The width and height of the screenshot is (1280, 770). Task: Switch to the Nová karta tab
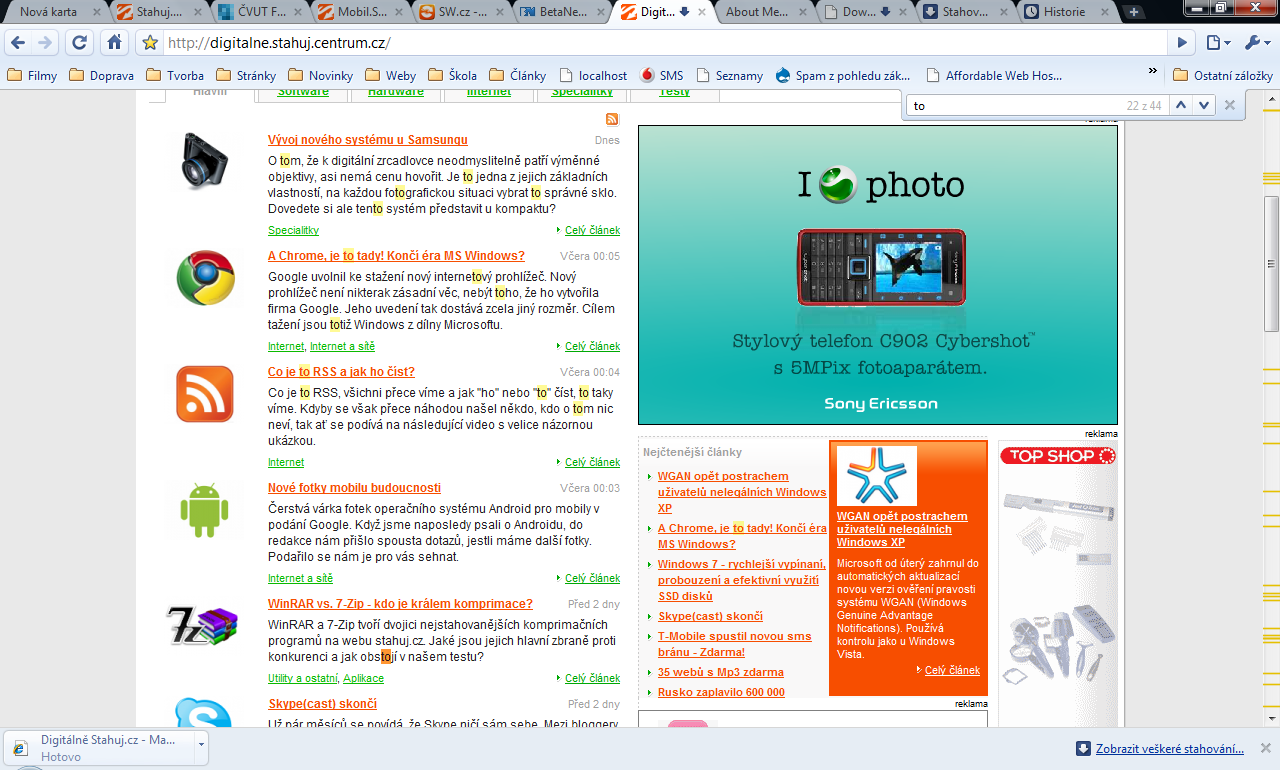tap(56, 12)
